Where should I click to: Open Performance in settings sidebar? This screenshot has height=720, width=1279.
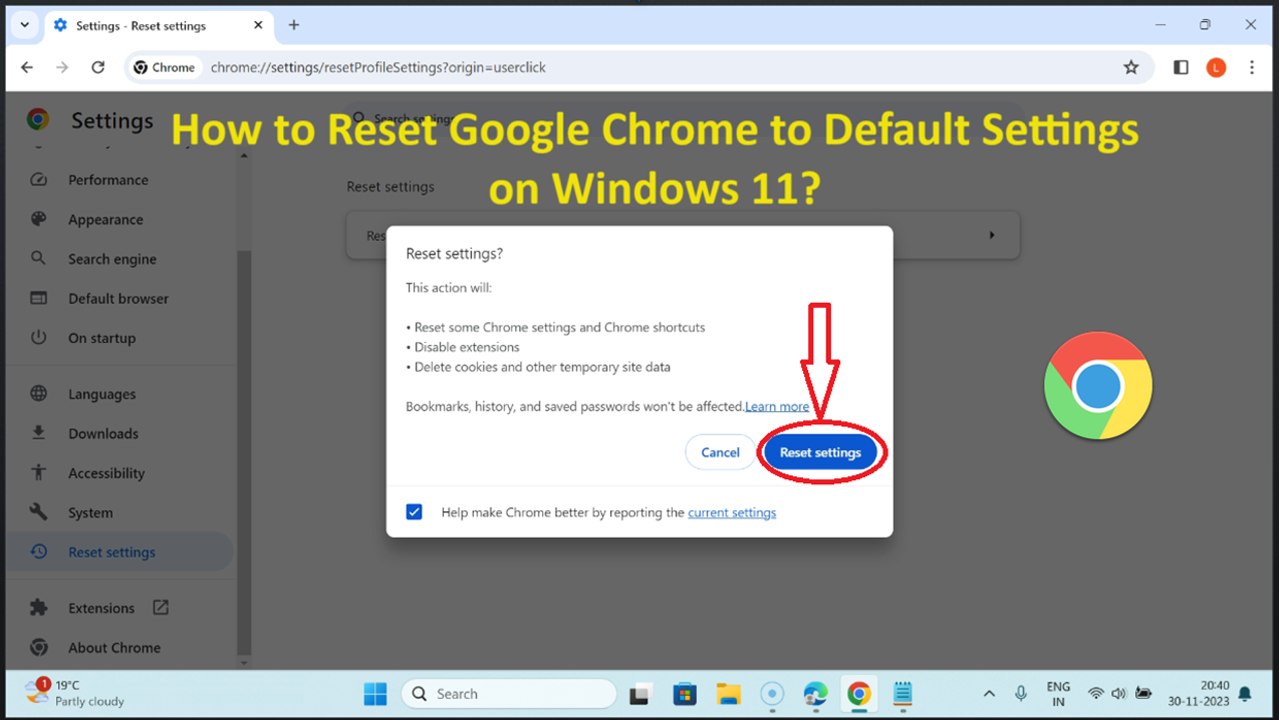coord(108,180)
